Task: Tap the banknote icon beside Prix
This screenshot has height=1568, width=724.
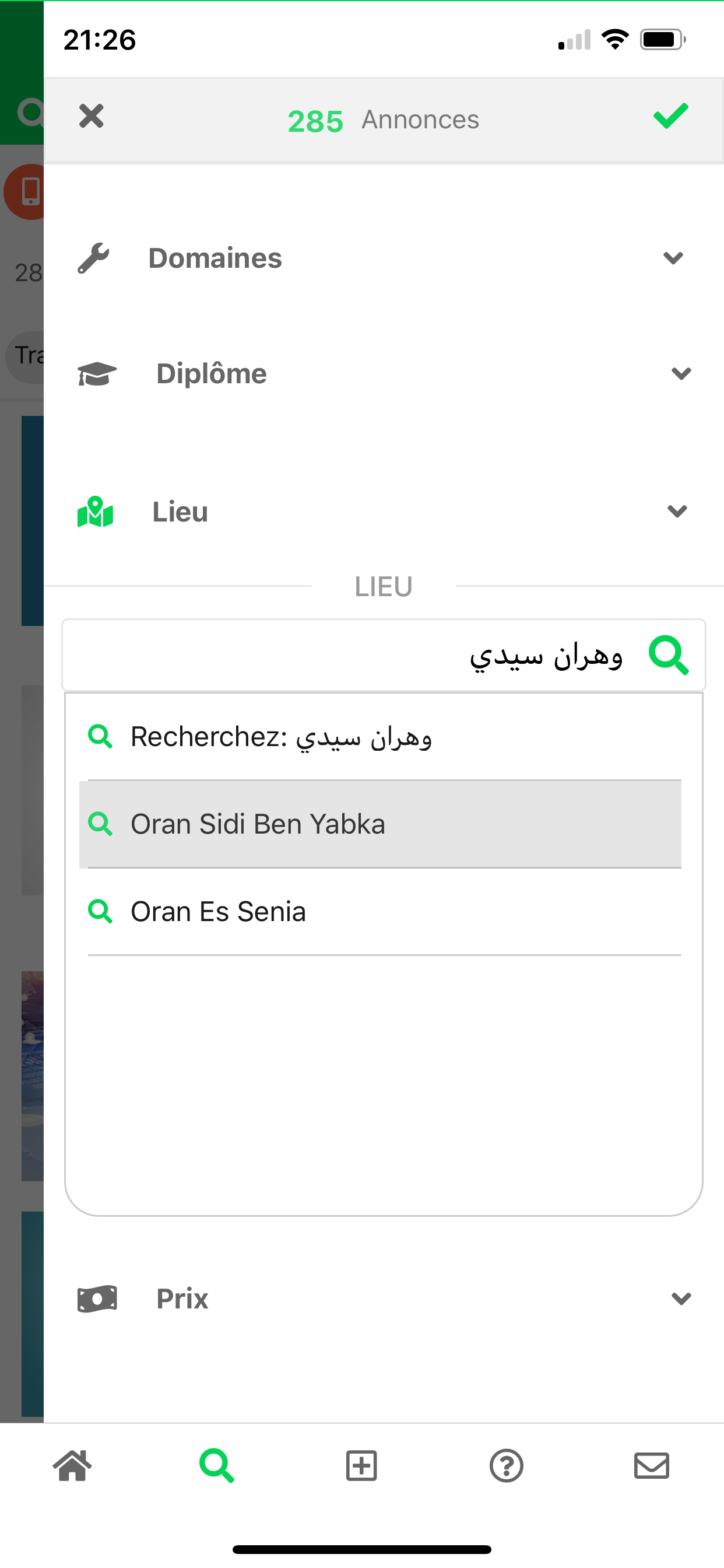Action: tap(97, 1298)
